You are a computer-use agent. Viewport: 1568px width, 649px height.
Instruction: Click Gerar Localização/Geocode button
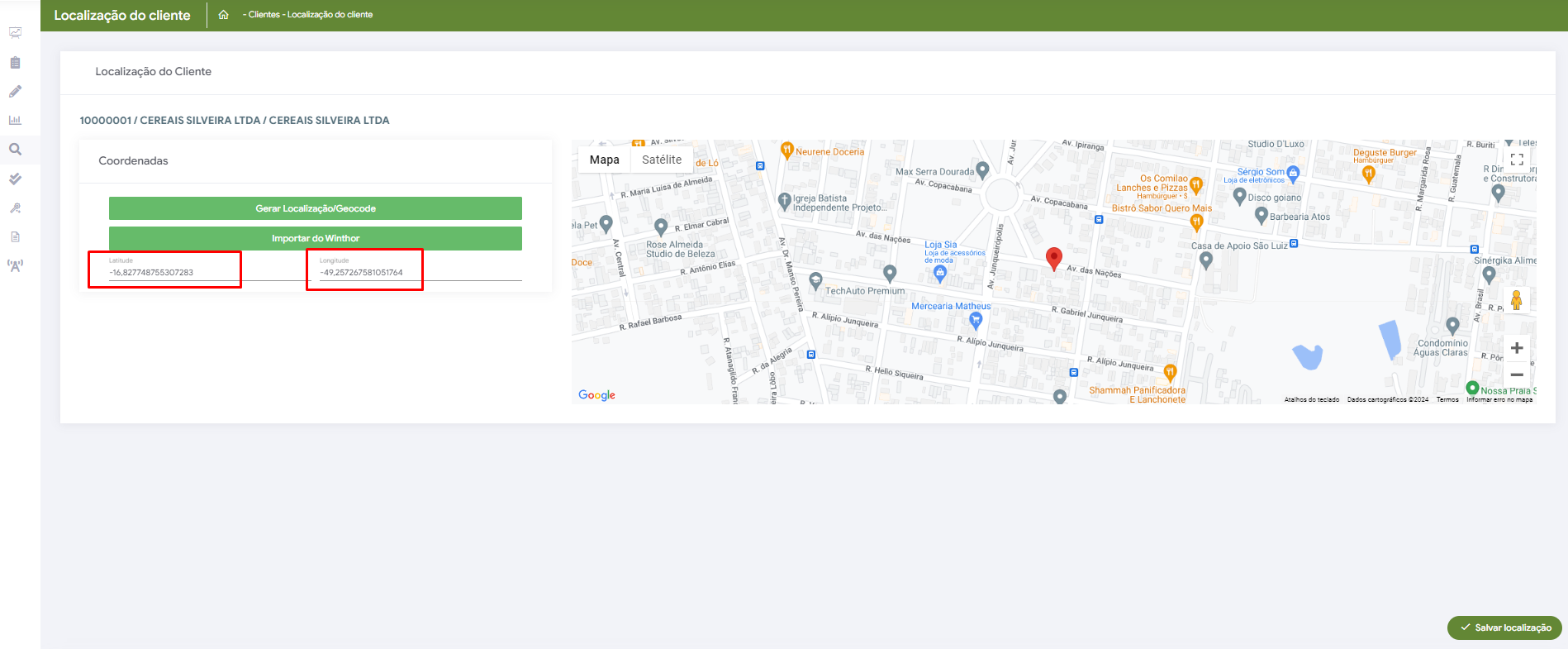tap(315, 208)
